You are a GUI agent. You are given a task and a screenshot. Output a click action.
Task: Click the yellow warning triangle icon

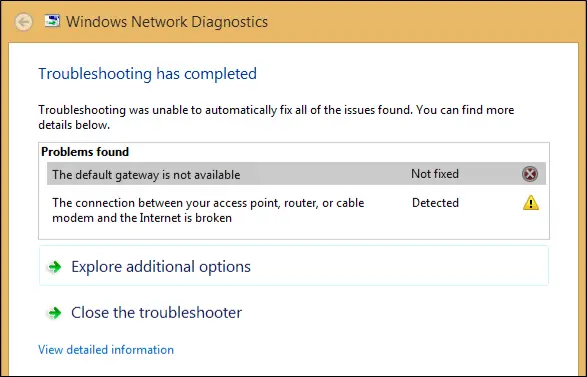point(530,203)
